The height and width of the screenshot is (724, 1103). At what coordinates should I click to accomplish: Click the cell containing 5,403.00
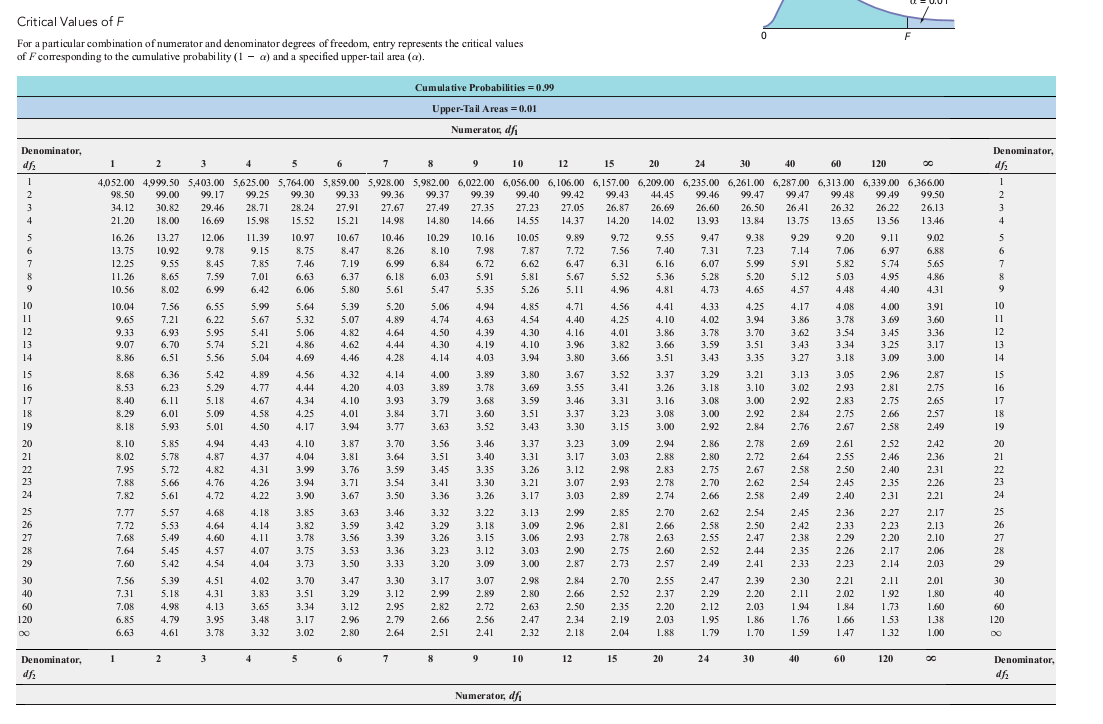click(x=206, y=182)
